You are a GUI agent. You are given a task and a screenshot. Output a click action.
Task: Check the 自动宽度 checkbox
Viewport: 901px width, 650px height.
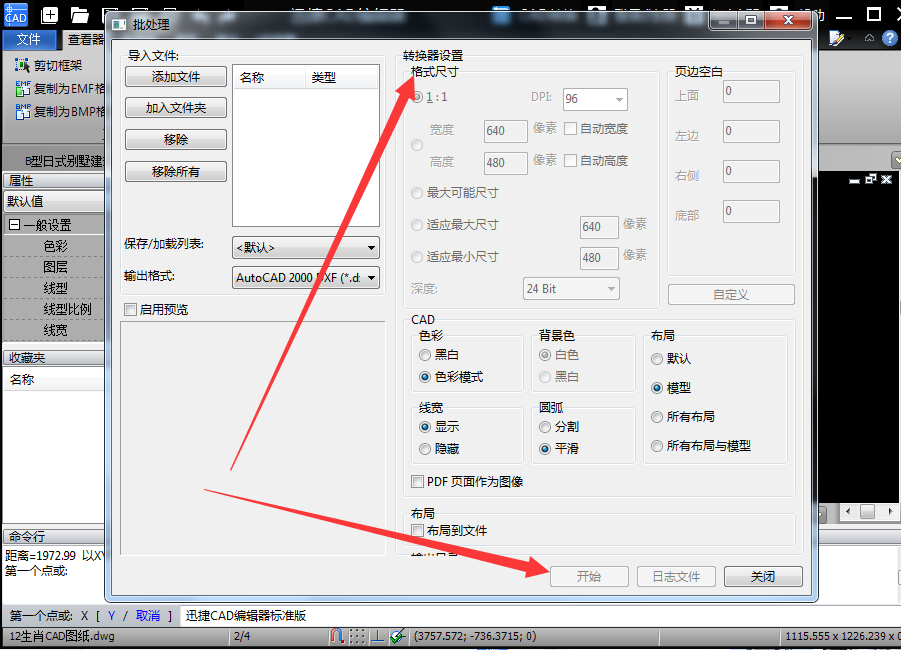pos(571,129)
